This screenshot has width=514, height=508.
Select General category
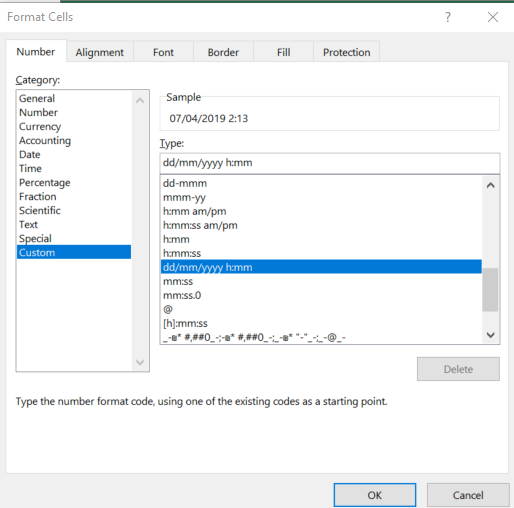(x=74, y=98)
